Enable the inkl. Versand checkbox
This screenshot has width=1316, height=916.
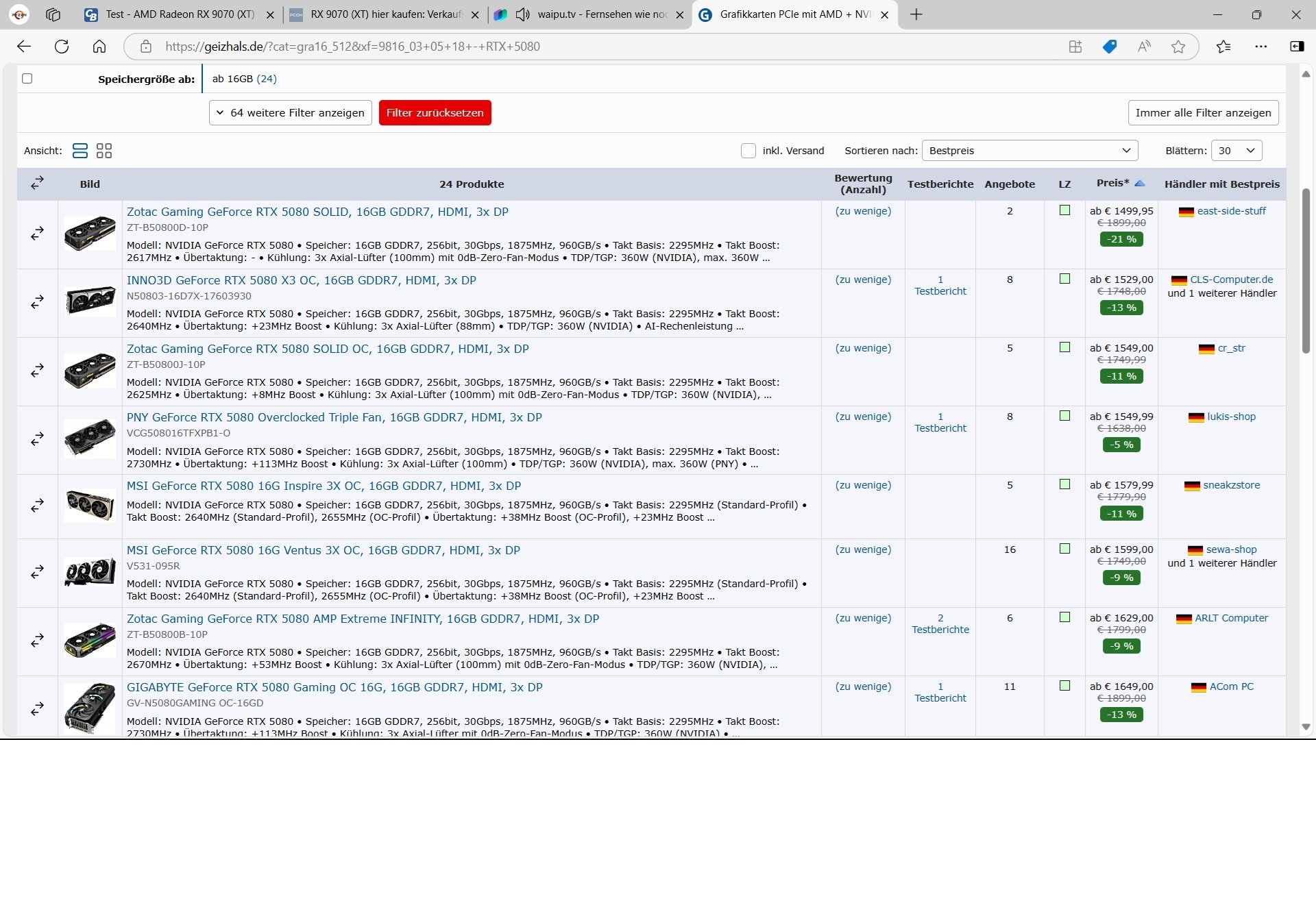pyautogui.click(x=748, y=151)
